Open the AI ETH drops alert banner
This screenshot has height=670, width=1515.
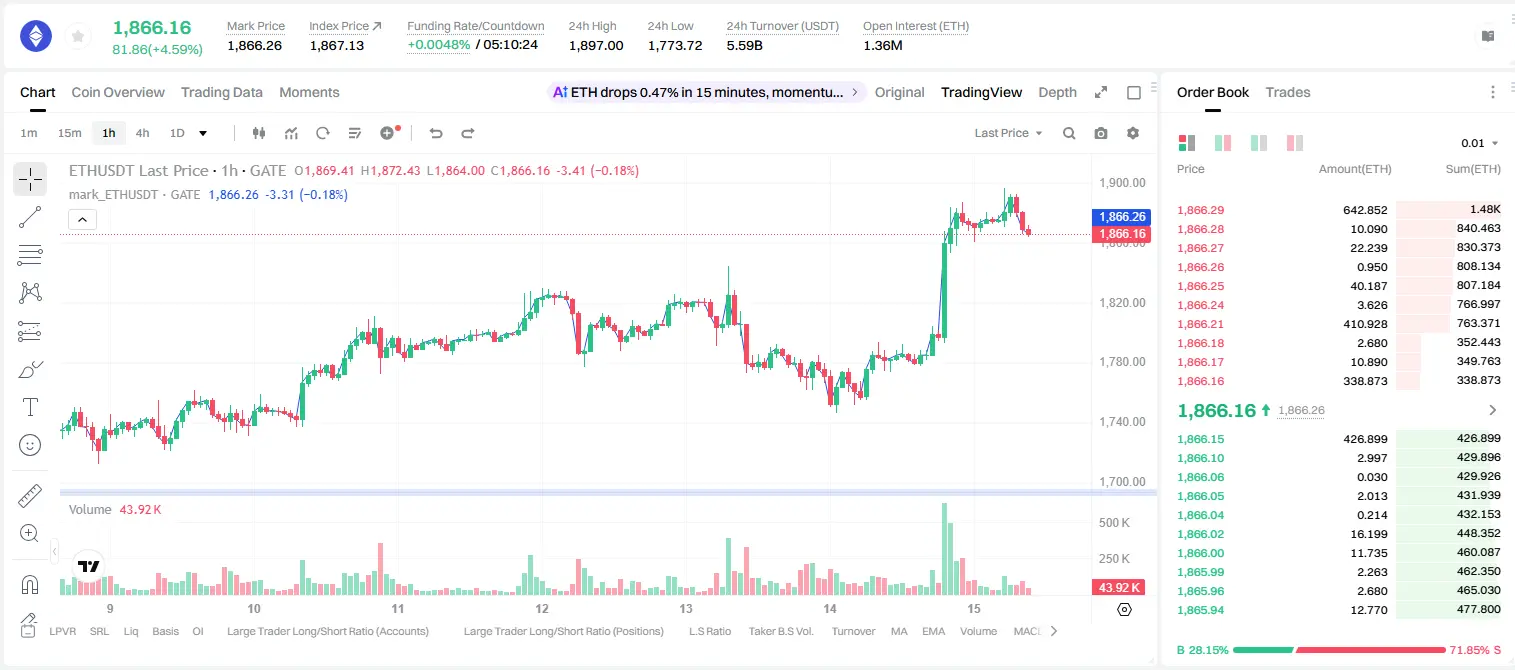click(x=707, y=92)
